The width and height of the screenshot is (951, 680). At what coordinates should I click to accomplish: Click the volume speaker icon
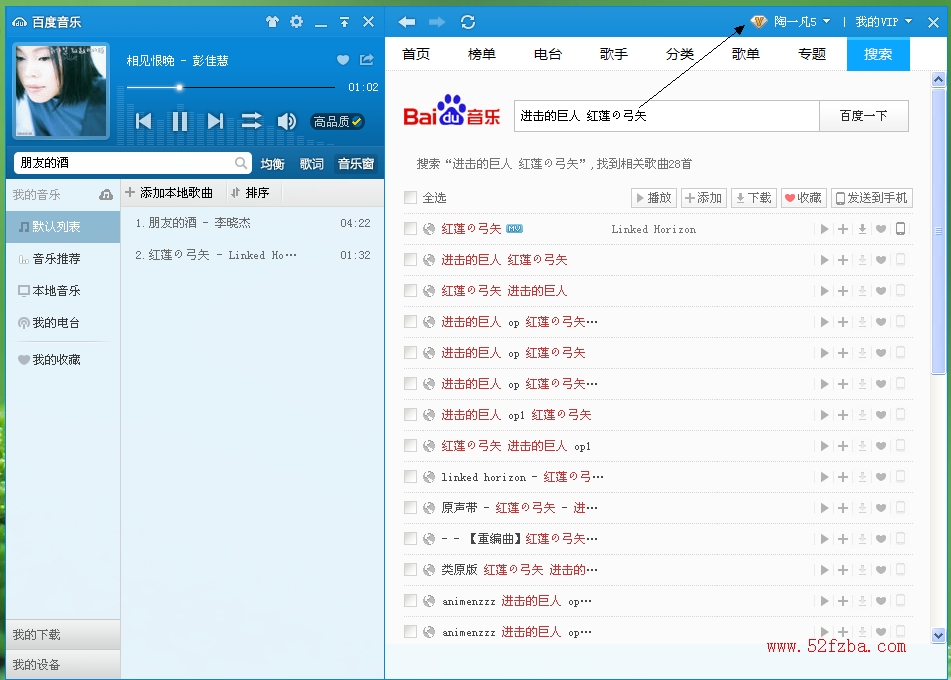[x=287, y=121]
